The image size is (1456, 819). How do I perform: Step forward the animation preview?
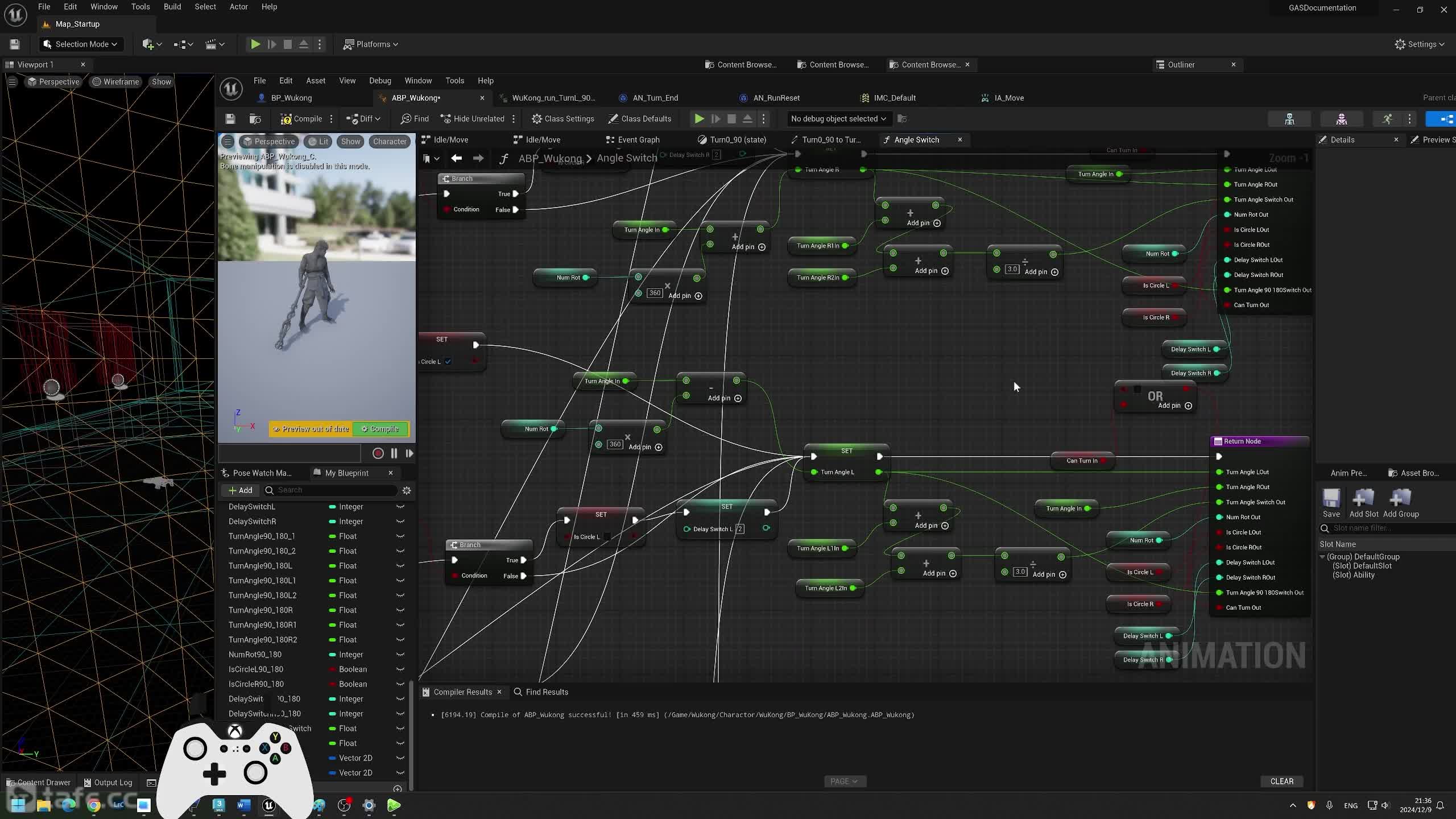(409, 453)
